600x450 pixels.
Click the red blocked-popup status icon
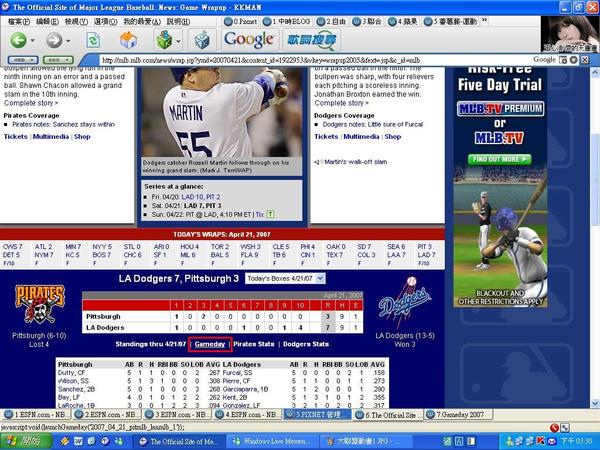(554, 427)
